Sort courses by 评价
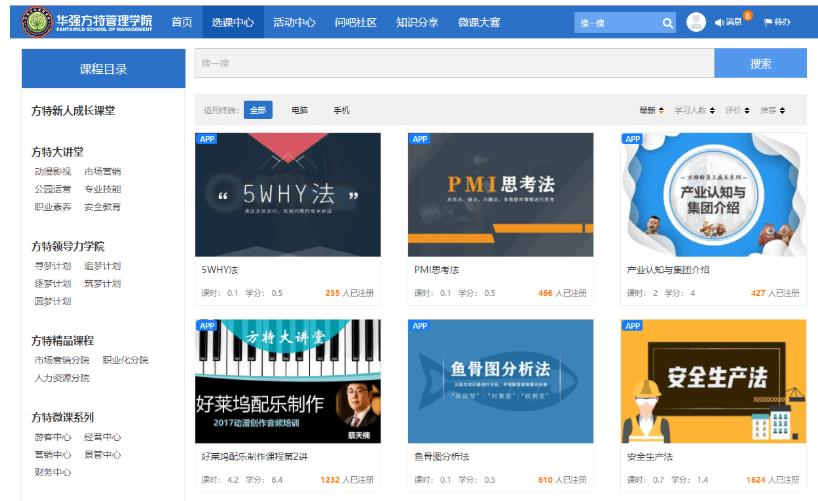818x501 pixels. point(738,110)
